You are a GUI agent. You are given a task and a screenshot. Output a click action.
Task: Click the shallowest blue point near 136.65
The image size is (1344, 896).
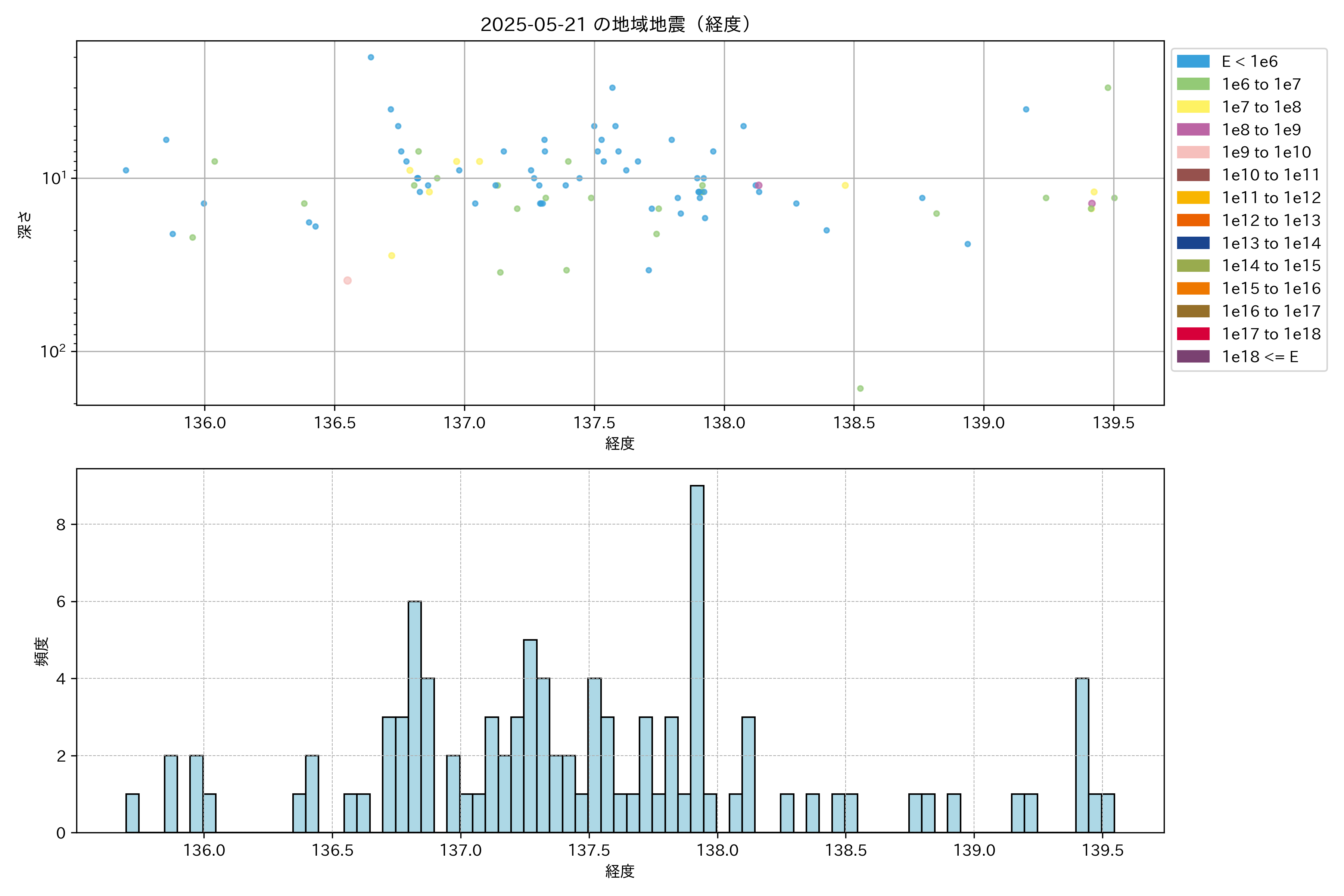[x=371, y=57]
